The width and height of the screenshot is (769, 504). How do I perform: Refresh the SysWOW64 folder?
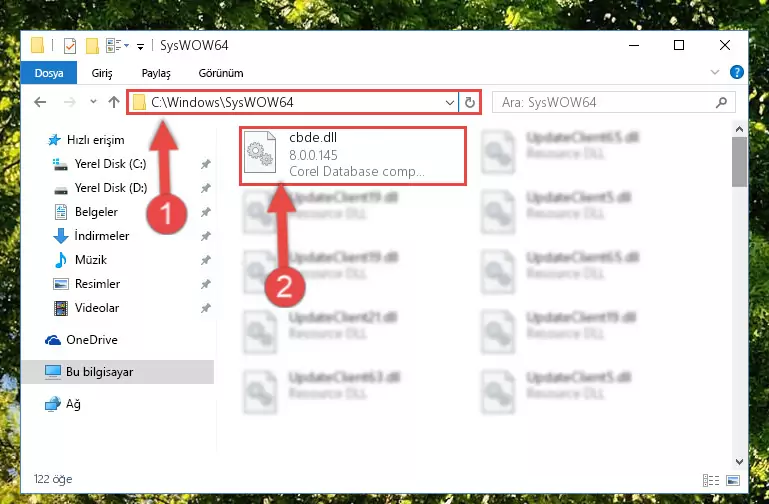pyautogui.click(x=469, y=102)
